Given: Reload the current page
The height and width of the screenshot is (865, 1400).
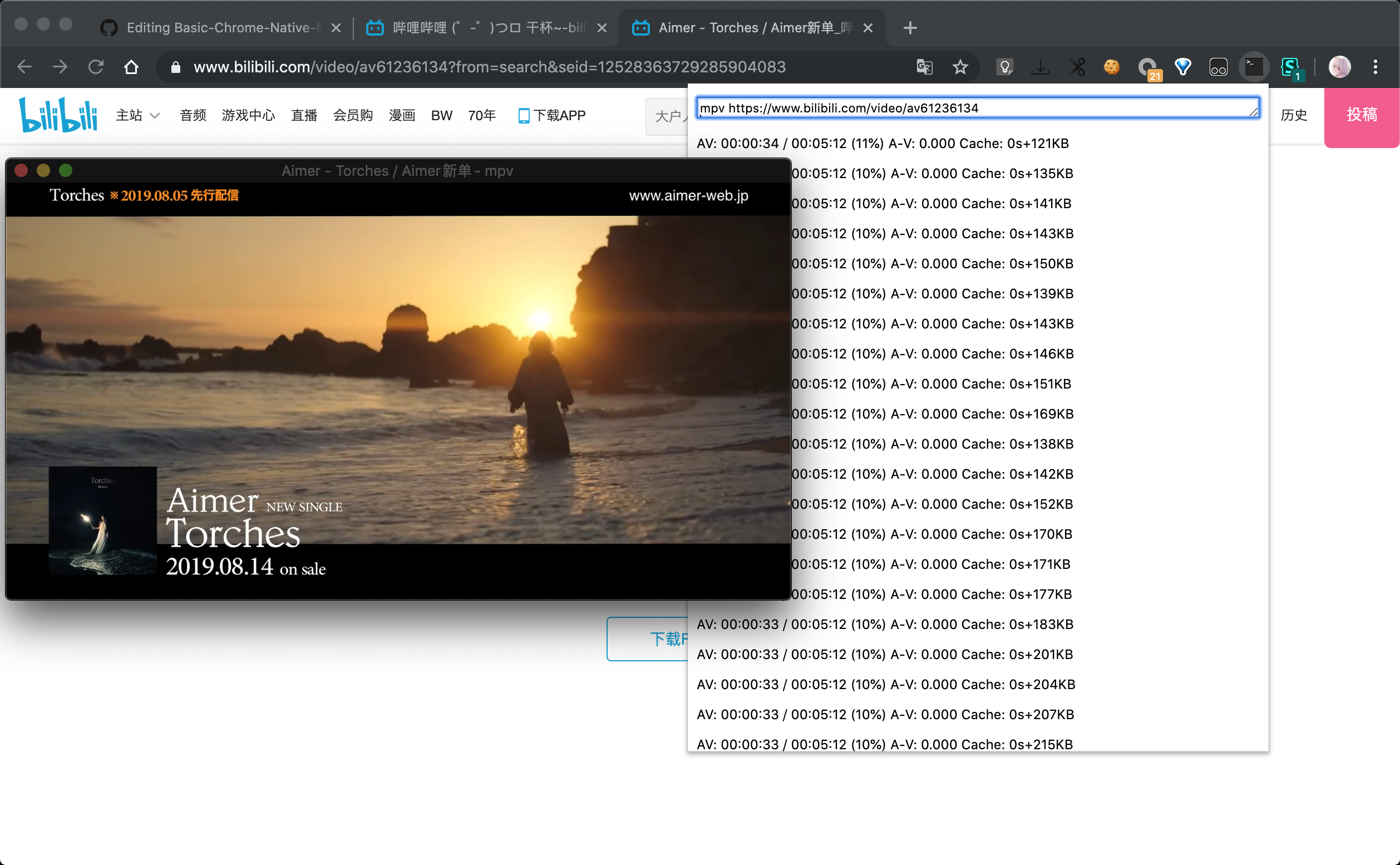Looking at the screenshot, I should 96,67.
